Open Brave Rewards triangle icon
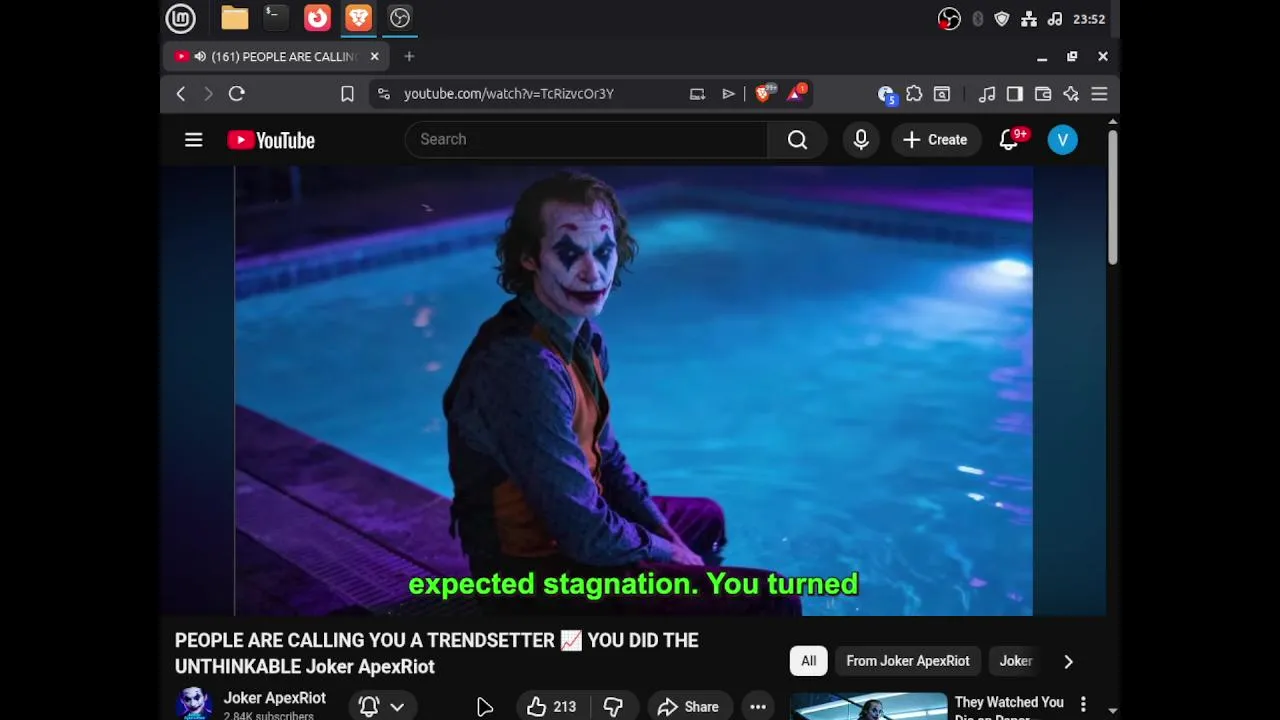 click(797, 93)
